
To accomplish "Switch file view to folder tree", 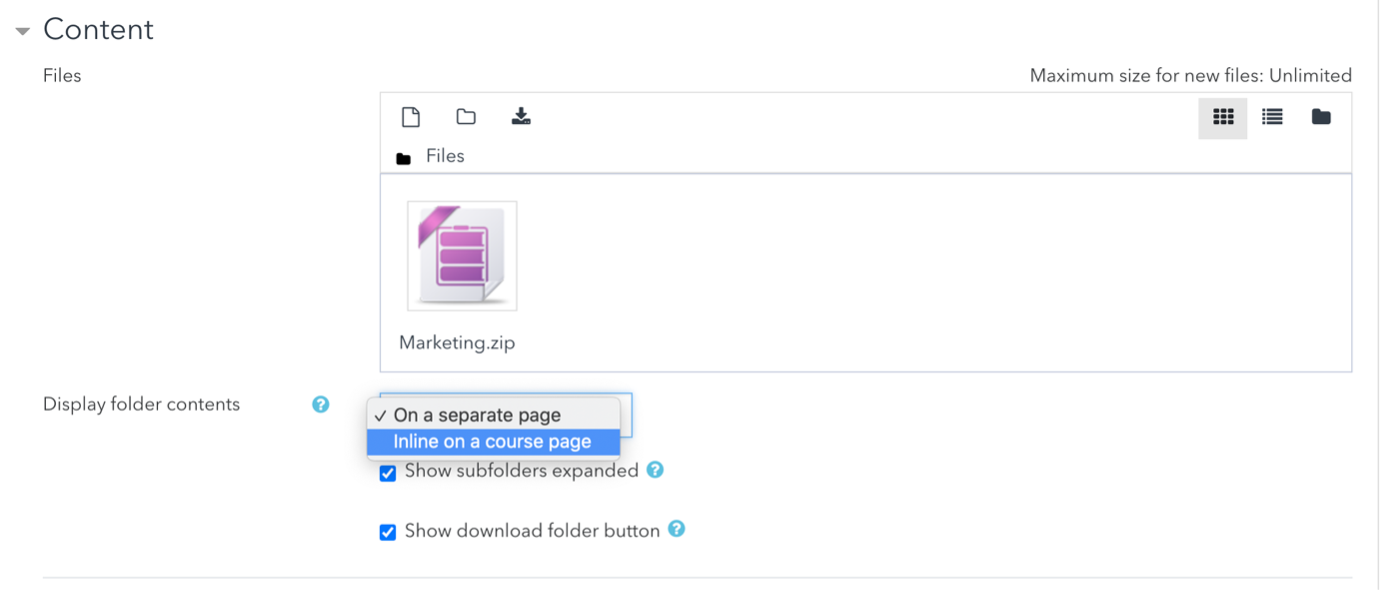I will pyautogui.click(x=1321, y=117).
